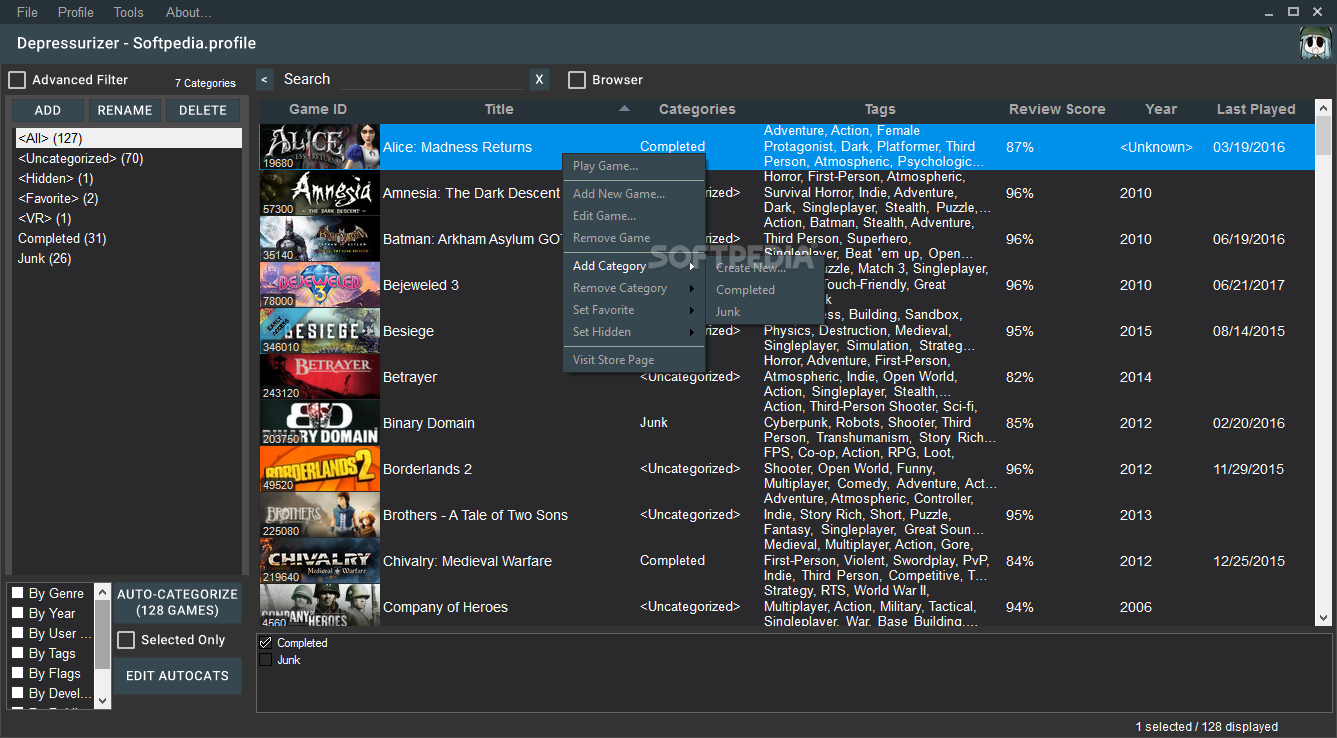This screenshot has height=738, width=1337.
Task: Click the Besiege game banner thumbnail
Action: (x=320, y=331)
